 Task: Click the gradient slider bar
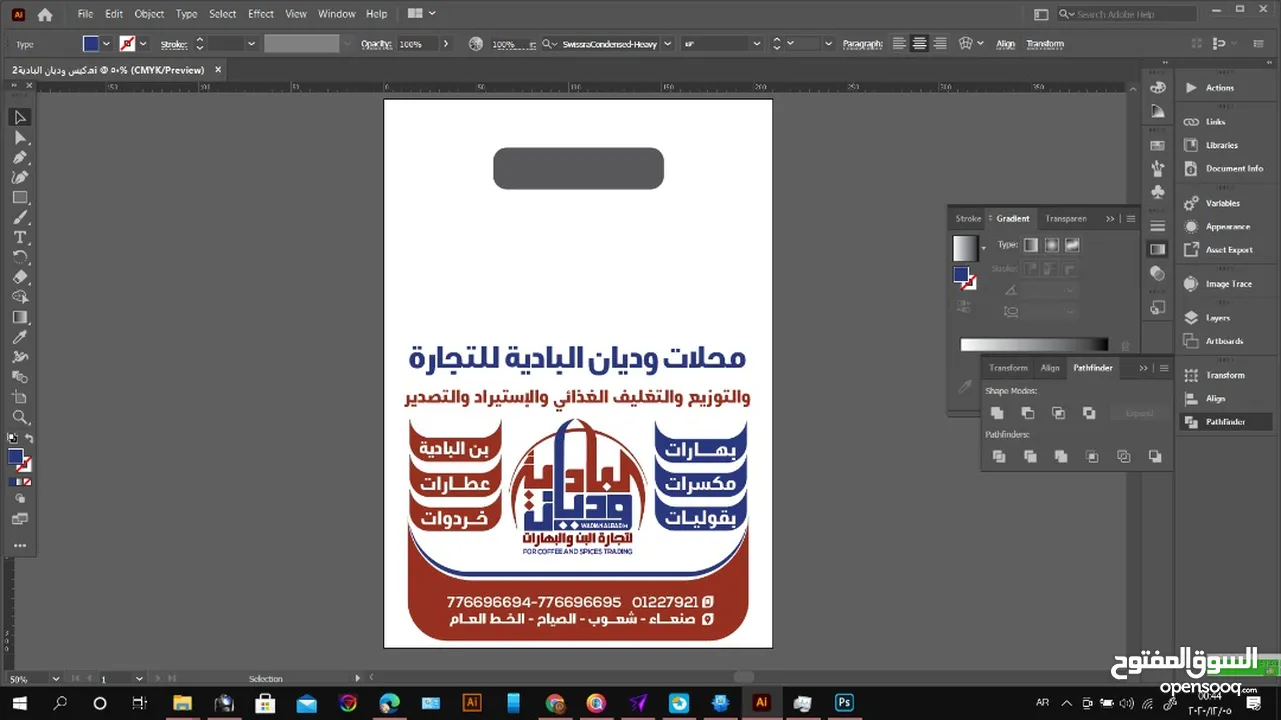click(1034, 344)
